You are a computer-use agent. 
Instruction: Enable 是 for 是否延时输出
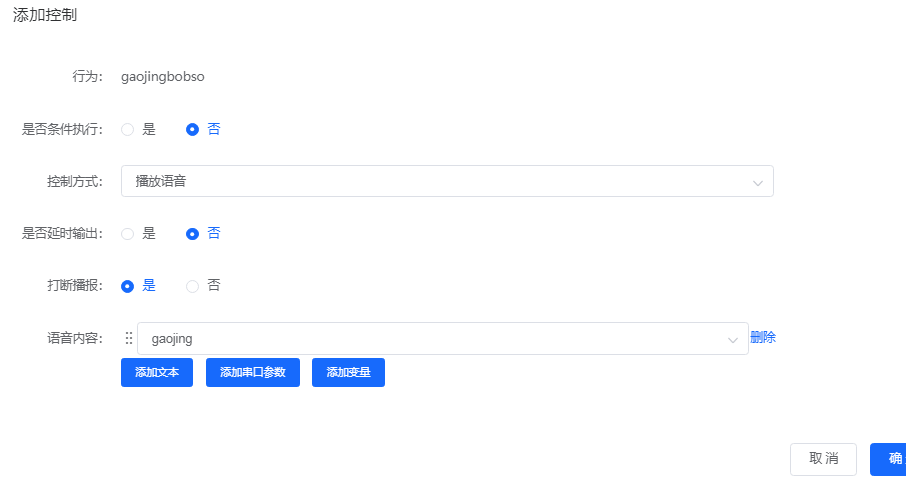[128, 234]
